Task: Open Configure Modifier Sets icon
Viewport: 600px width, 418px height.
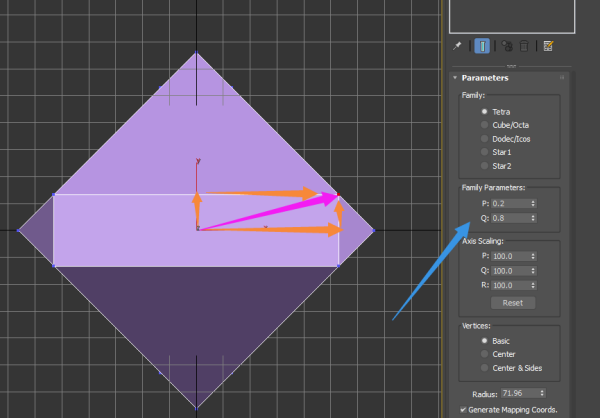Action: coord(548,46)
